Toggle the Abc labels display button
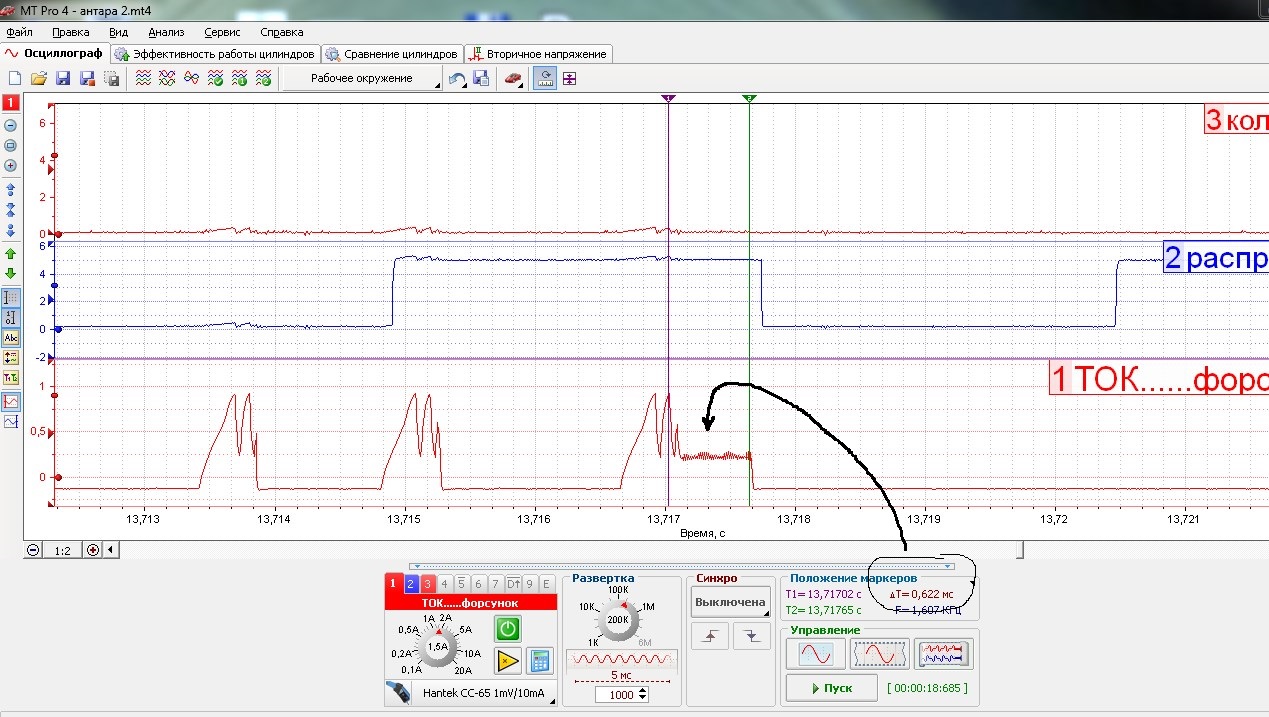 (x=11, y=337)
